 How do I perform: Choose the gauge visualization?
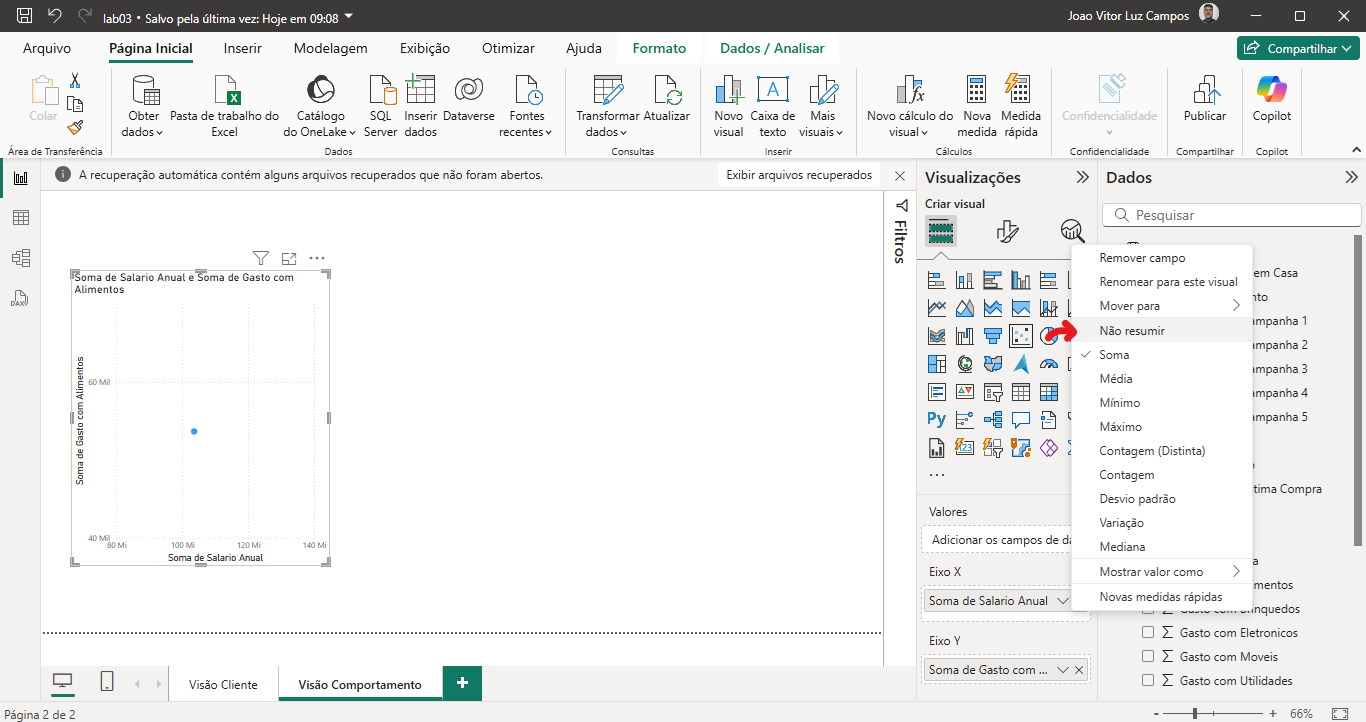point(1049,363)
